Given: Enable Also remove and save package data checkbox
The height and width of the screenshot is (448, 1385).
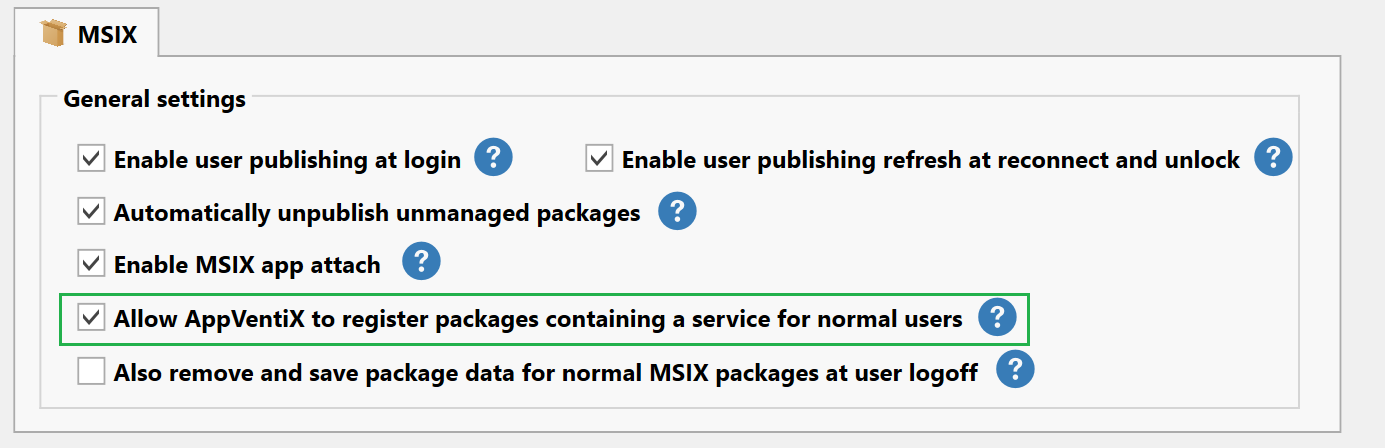Looking at the screenshot, I should click(91, 372).
